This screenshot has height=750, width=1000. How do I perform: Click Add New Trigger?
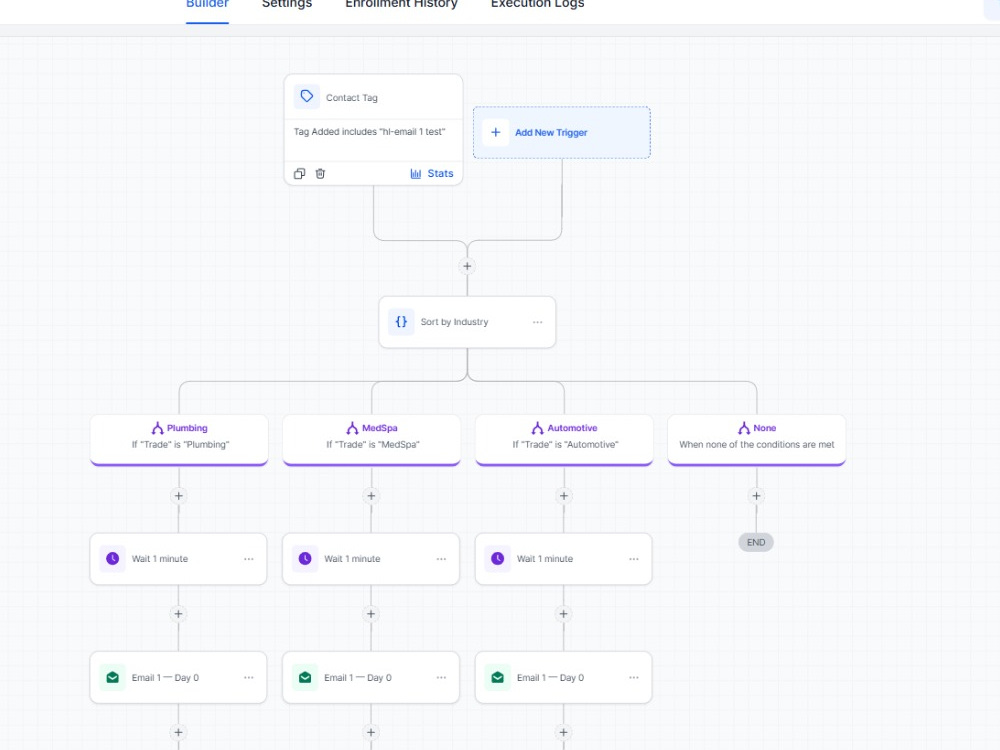[x=562, y=133]
